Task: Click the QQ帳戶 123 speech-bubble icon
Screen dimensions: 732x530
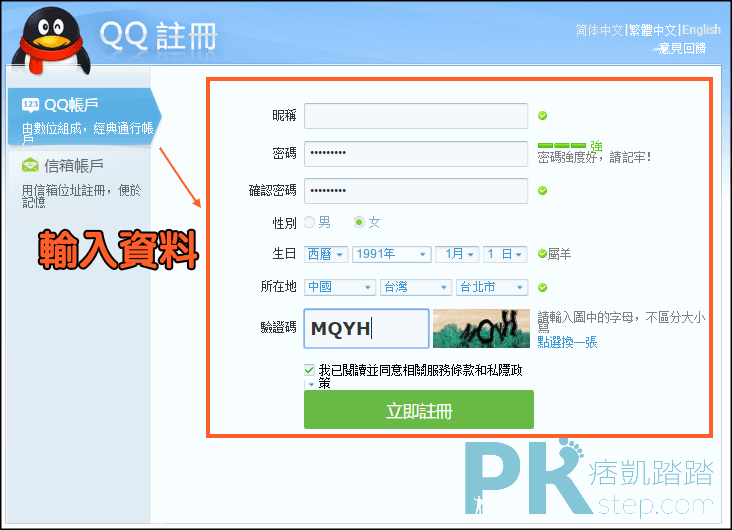Action: (30, 105)
